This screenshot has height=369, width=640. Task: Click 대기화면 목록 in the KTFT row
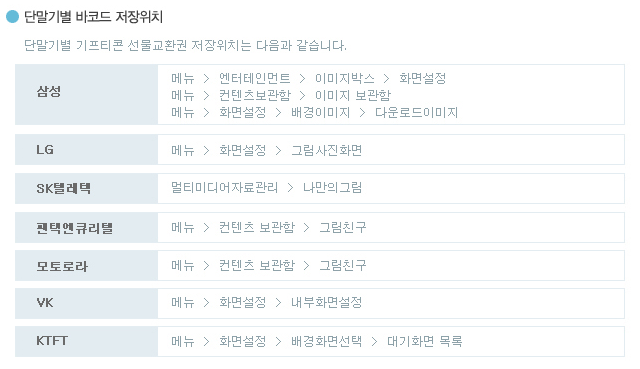tap(424, 341)
